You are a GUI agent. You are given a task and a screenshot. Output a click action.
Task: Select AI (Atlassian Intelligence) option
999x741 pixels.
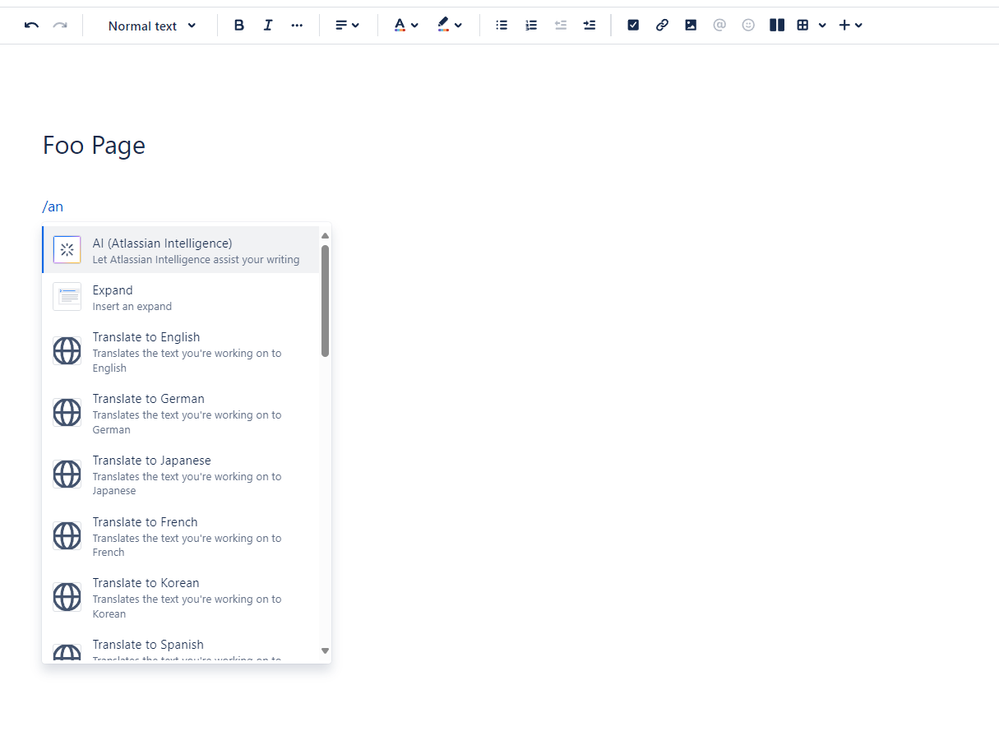click(x=180, y=250)
